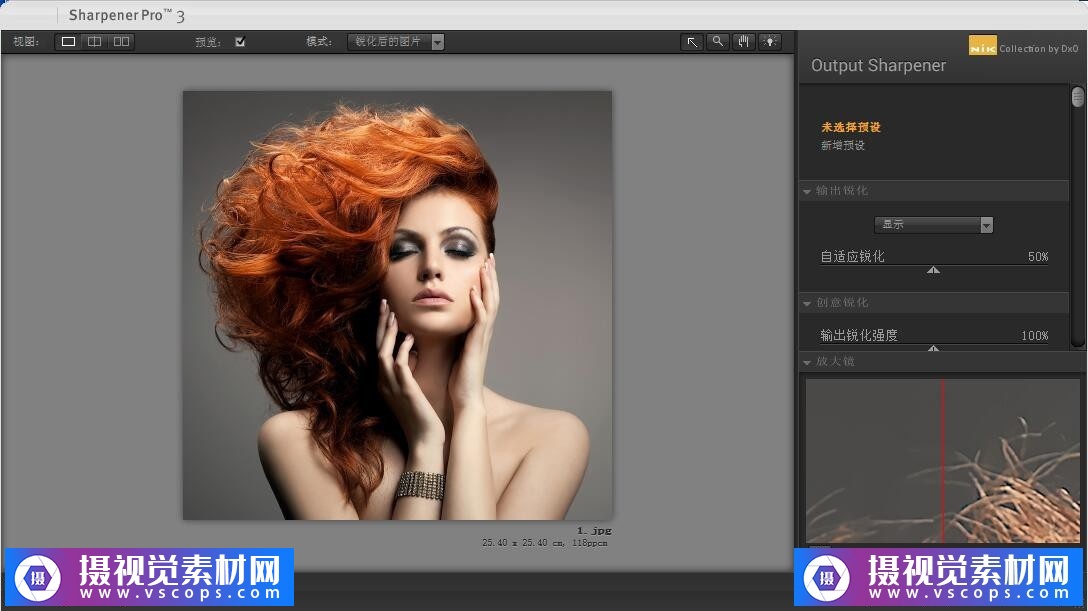The width and height of the screenshot is (1088, 611).
Task: Click the lightbulb background color icon
Action: (x=769, y=42)
